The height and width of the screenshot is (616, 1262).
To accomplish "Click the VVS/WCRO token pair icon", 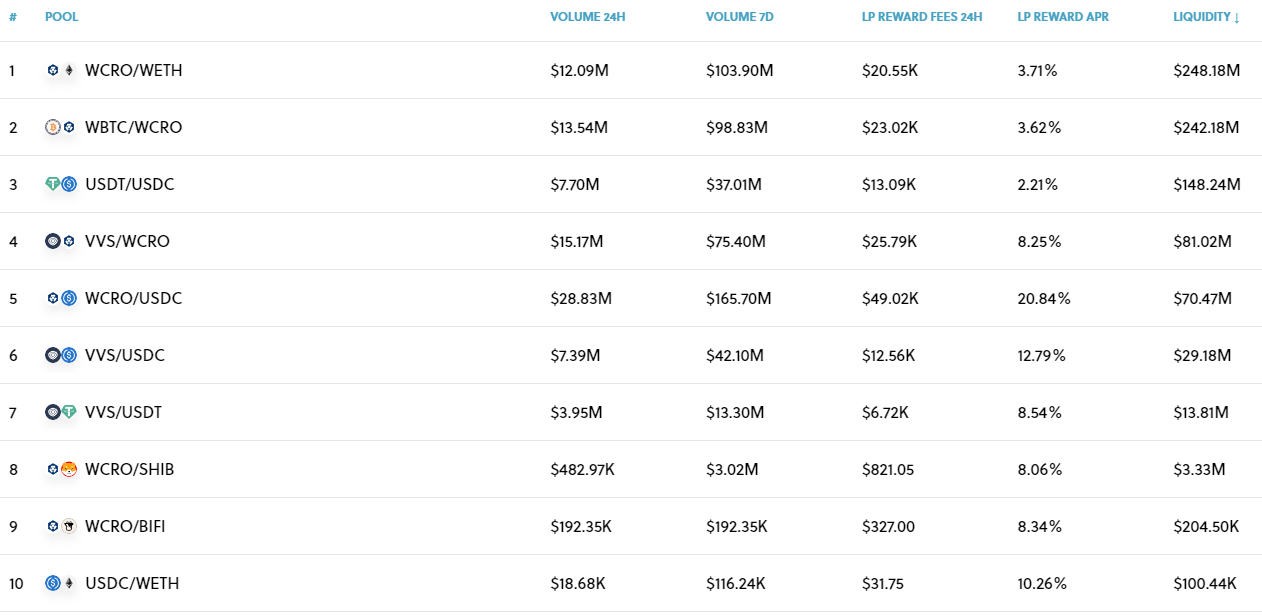I will point(61,241).
